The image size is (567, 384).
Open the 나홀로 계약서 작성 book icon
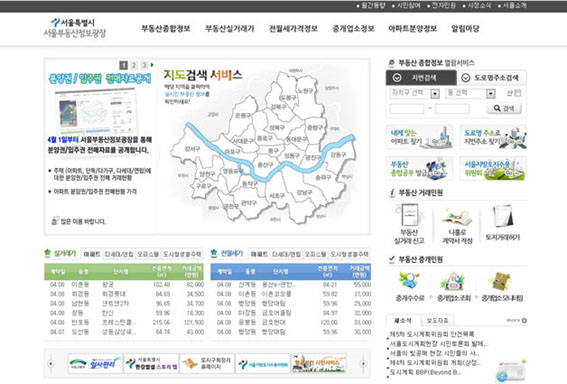click(457, 217)
